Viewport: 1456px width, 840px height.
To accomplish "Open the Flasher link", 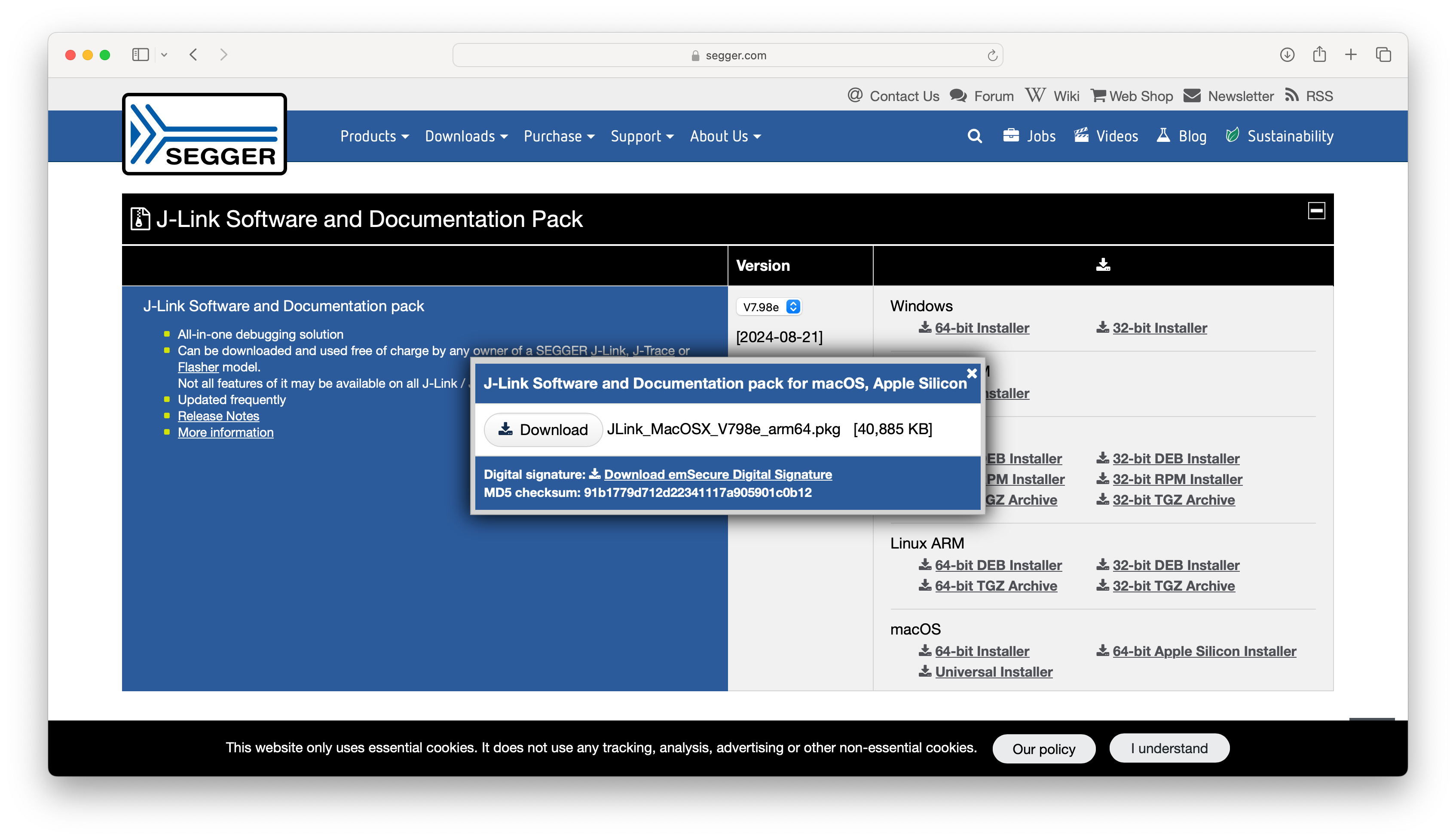I will coord(199,367).
